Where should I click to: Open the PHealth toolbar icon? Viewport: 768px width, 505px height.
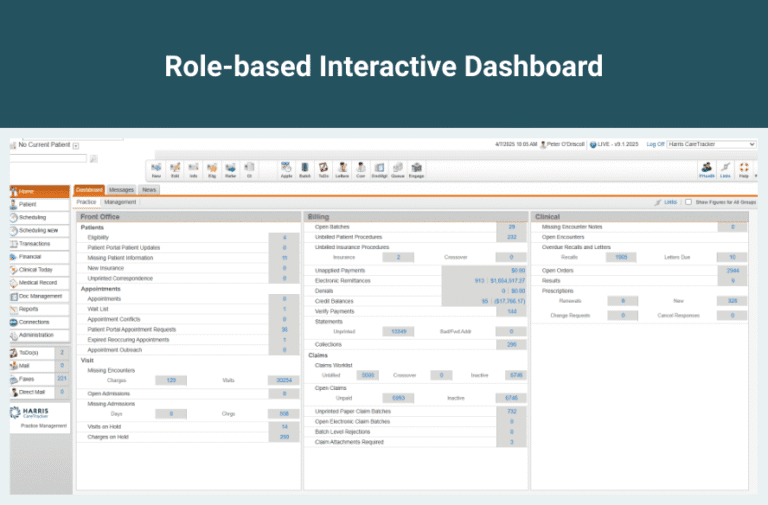706,170
